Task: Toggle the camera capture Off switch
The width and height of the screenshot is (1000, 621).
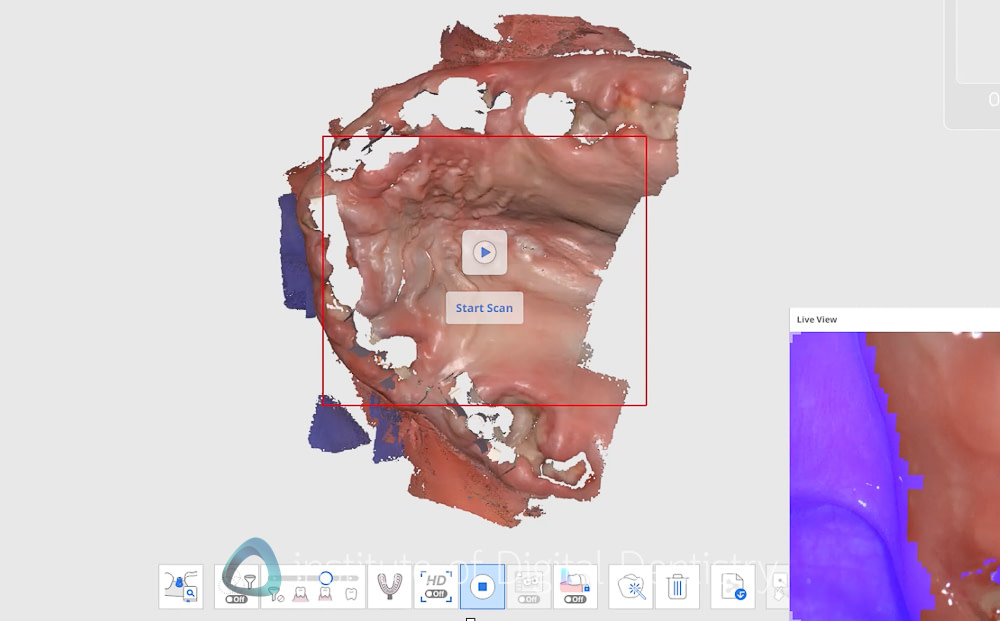Action: click(x=528, y=598)
